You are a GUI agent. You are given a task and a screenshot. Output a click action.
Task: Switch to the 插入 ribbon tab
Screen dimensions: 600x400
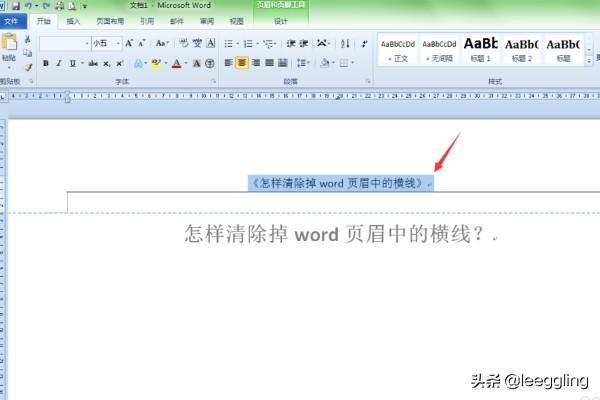(74, 20)
